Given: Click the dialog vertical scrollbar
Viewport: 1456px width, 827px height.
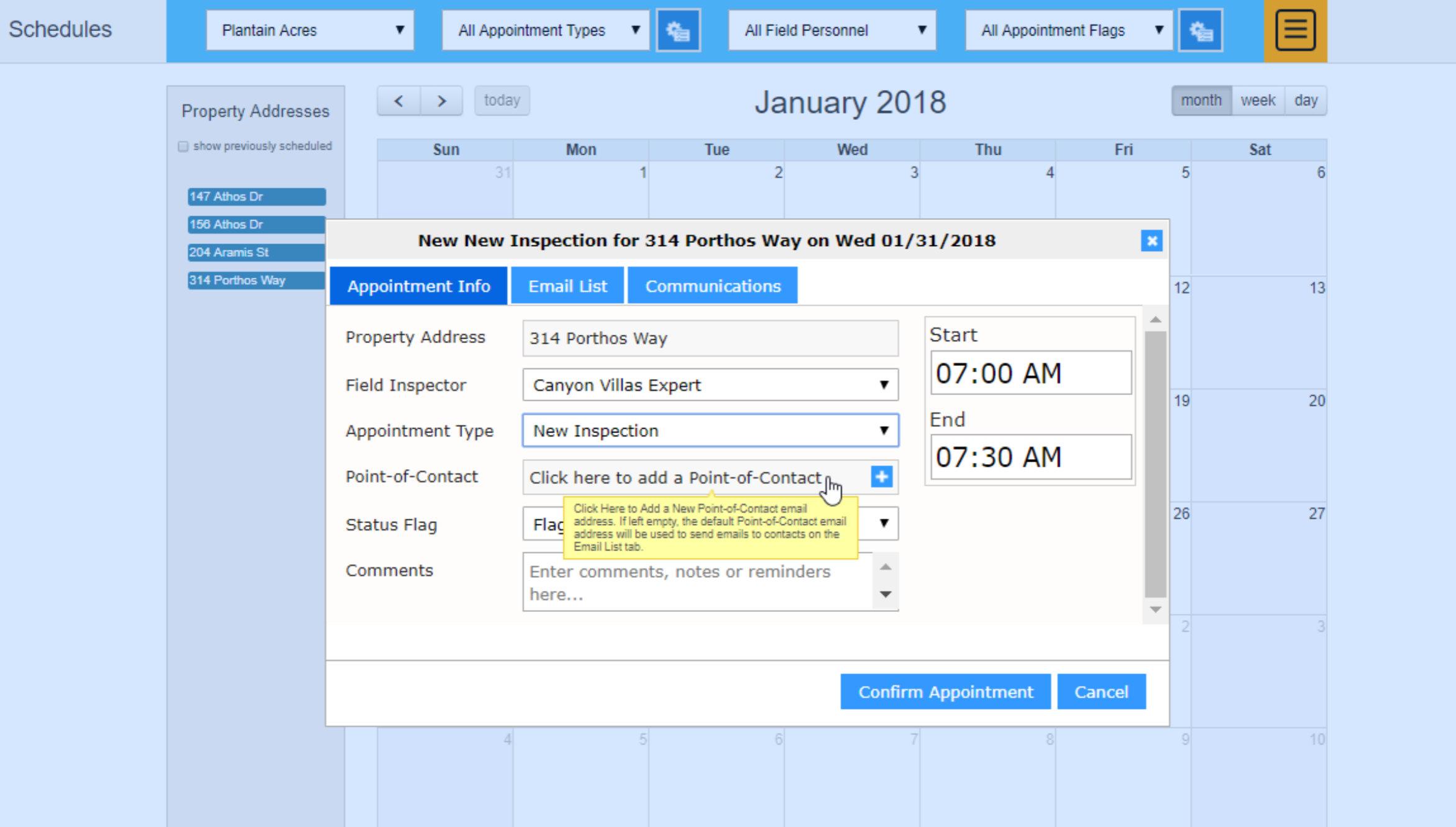Looking at the screenshot, I should point(1155,463).
